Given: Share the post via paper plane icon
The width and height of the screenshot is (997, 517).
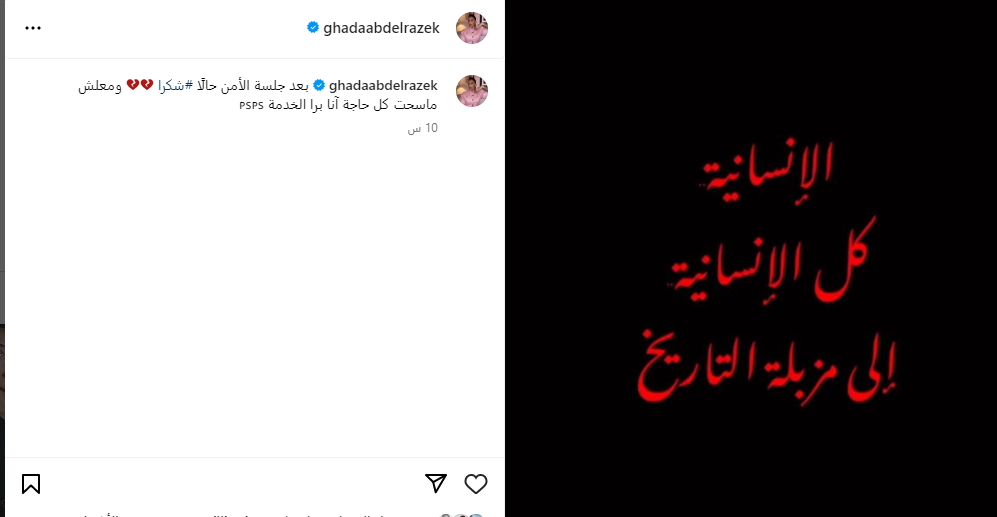Looking at the screenshot, I should [436, 483].
